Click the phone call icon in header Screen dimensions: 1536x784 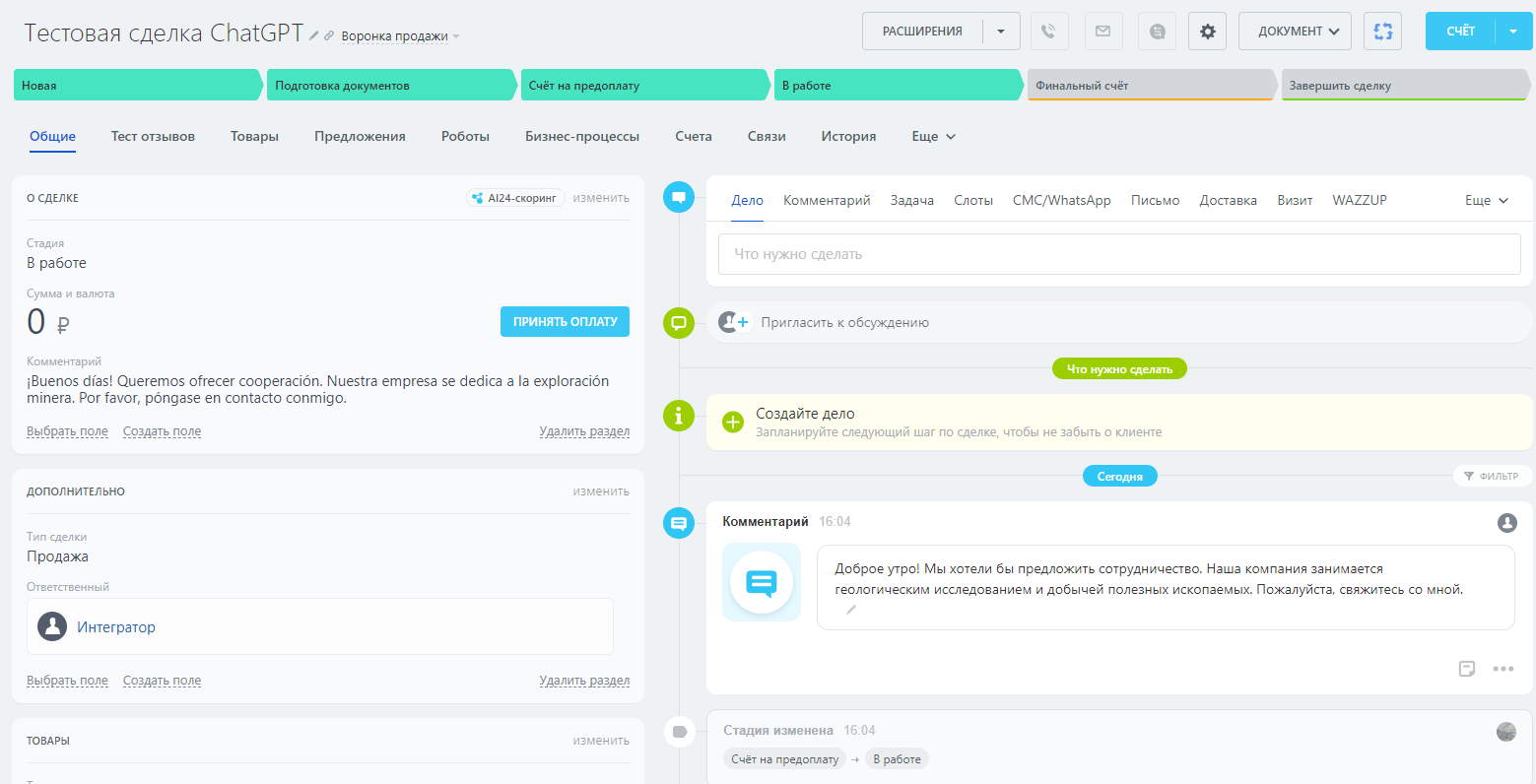click(x=1049, y=32)
